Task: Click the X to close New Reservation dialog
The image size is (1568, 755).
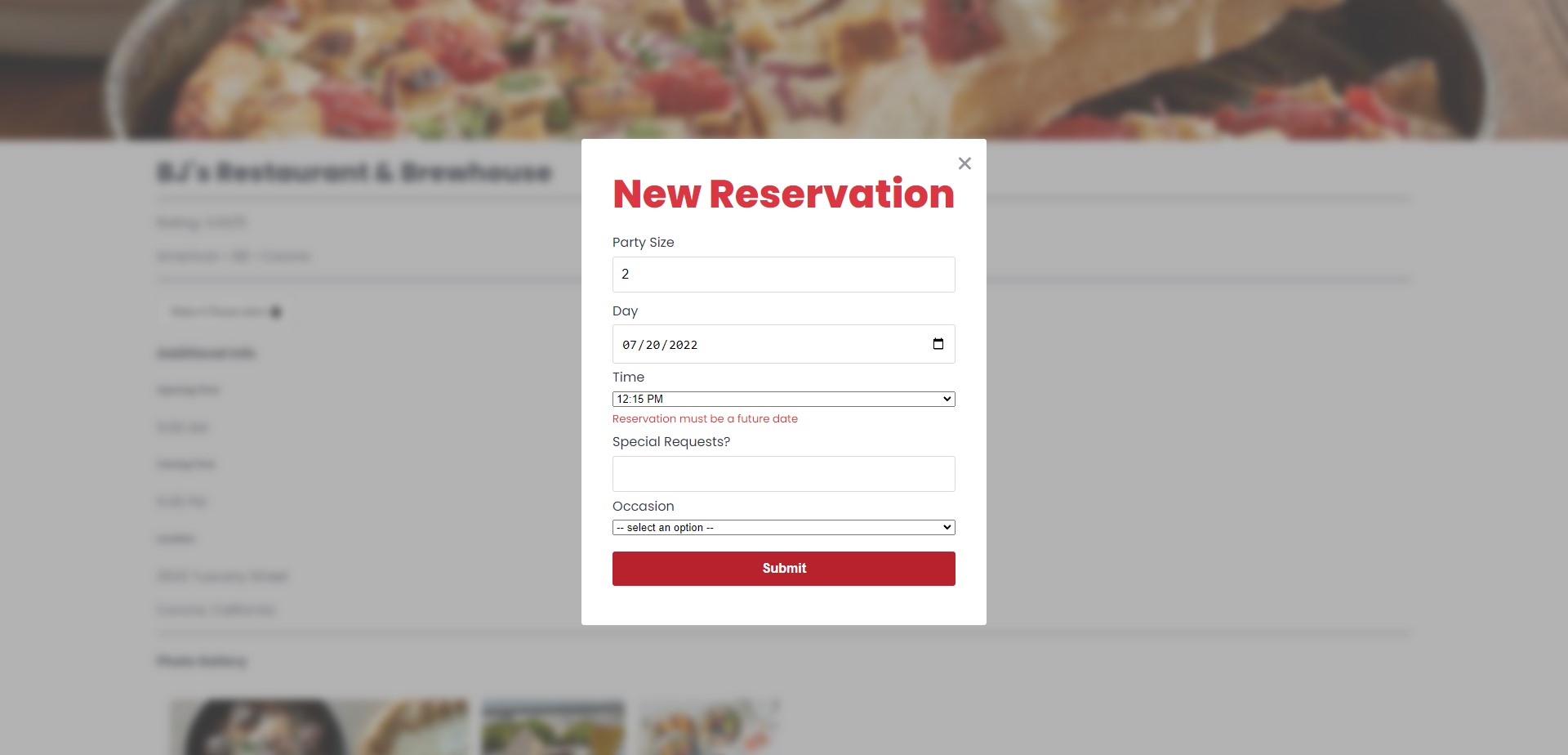Action: 964,163
